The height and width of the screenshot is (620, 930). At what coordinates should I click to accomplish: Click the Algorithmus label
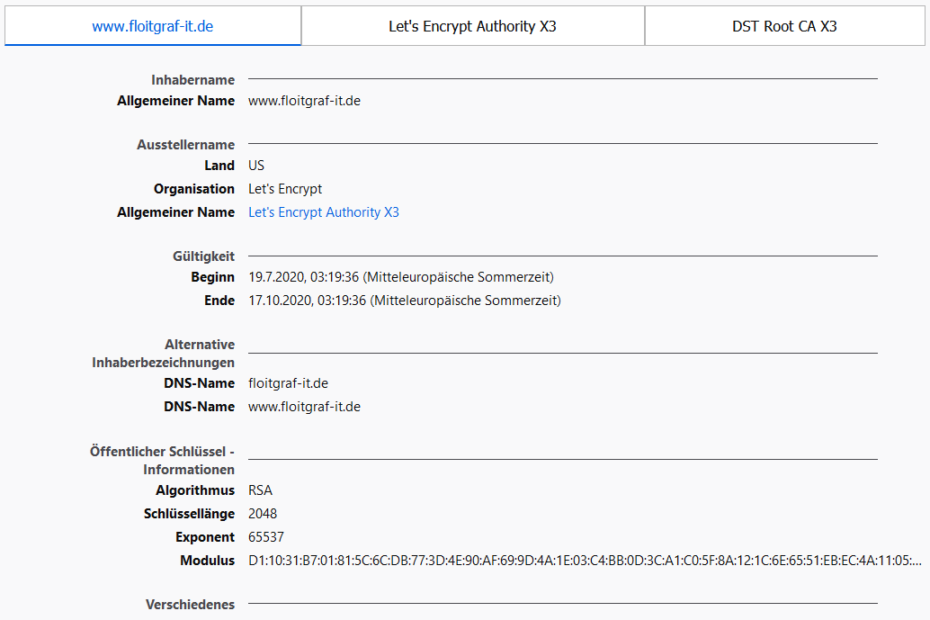point(195,491)
